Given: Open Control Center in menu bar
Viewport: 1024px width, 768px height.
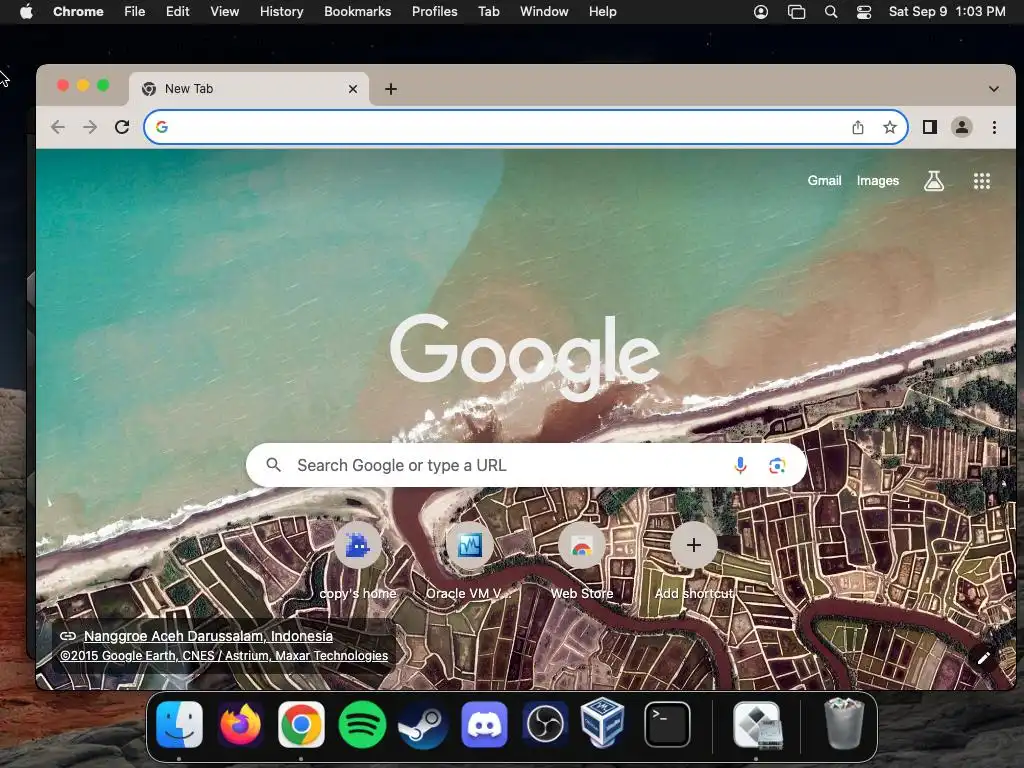Looking at the screenshot, I should pyautogui.click(x=864, y=12).
